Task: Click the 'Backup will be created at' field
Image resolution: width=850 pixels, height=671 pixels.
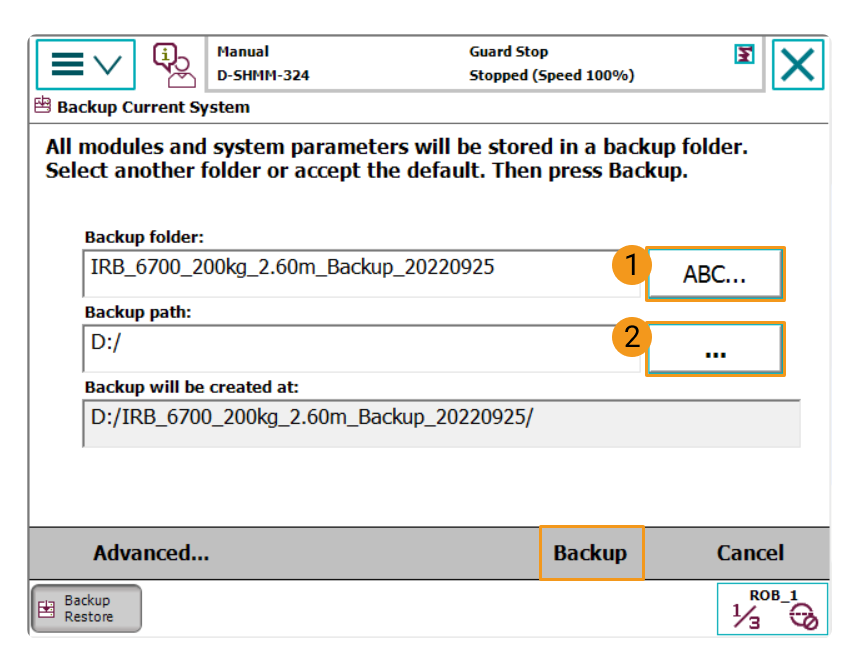Action: (441, 423)
